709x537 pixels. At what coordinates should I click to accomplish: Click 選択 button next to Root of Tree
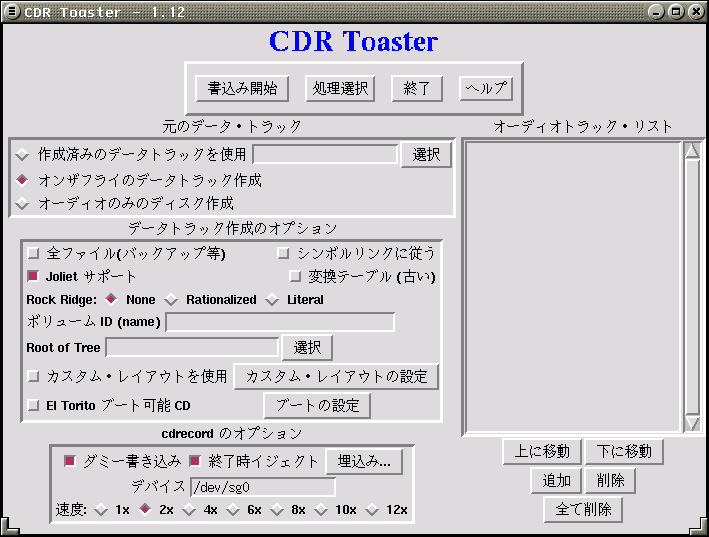tap(307, 347)
